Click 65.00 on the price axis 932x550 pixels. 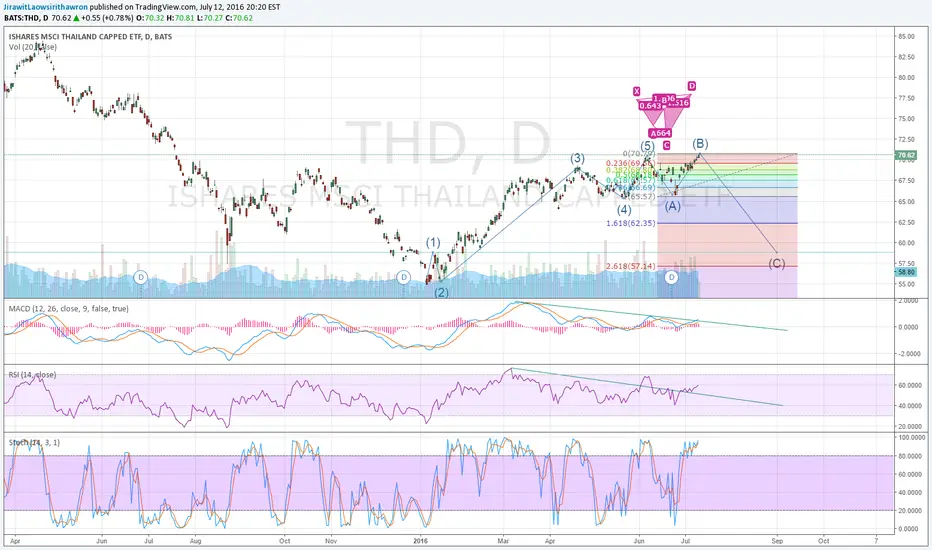click(906, 202)
